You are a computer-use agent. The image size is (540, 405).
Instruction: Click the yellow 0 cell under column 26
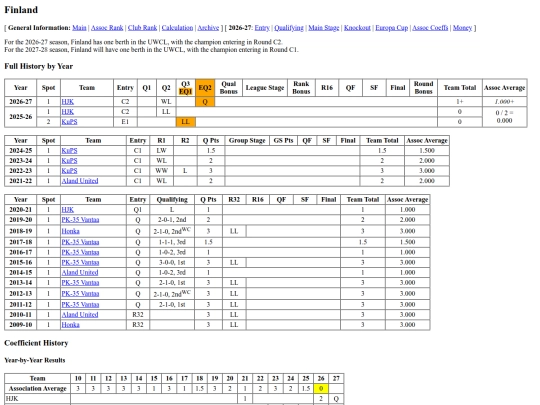[321, 388]
